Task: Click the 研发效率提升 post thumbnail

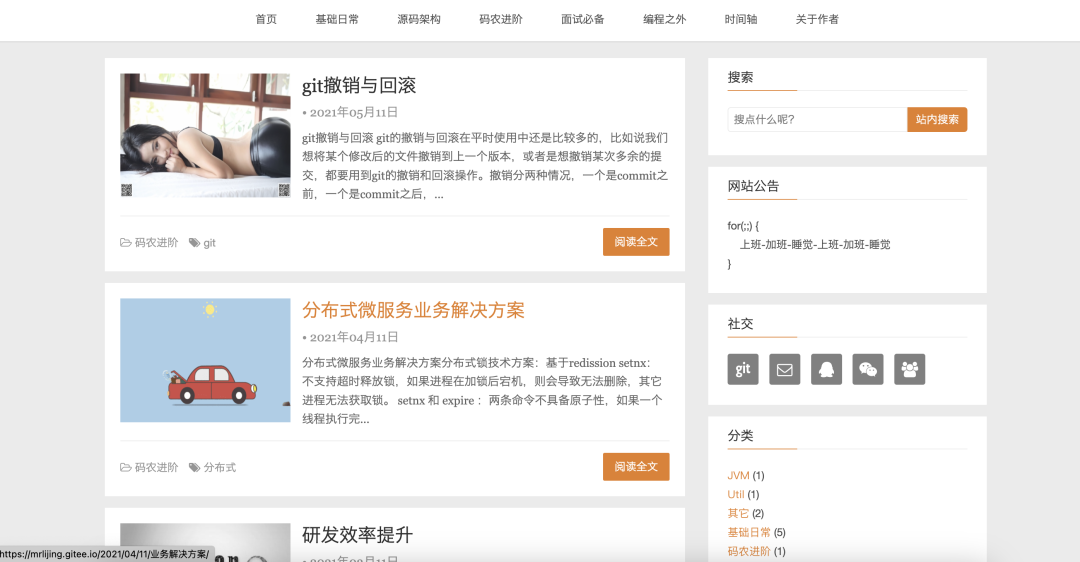Action: tap(205, 543)
